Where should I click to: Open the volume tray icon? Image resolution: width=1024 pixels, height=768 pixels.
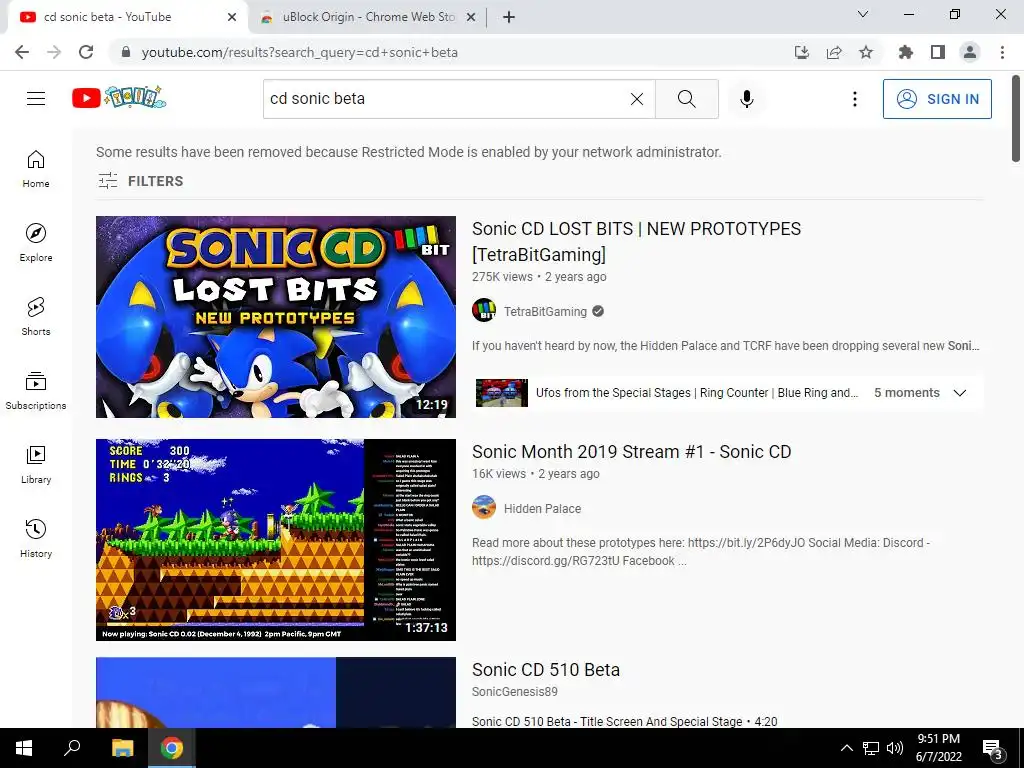coord(895,748)
